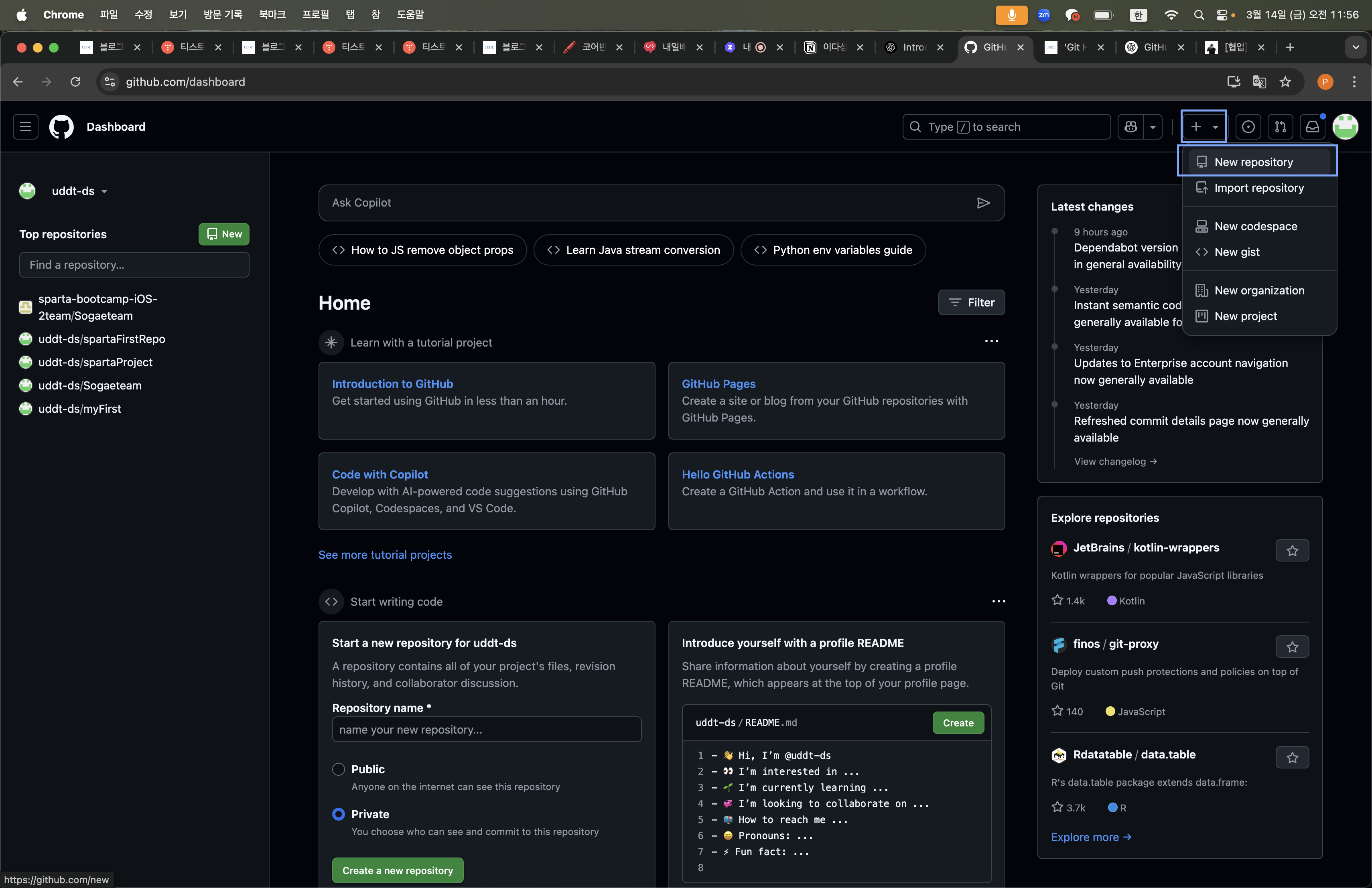
Task: Open the notifications inbox icon
Action: (x=1312, y=127)
